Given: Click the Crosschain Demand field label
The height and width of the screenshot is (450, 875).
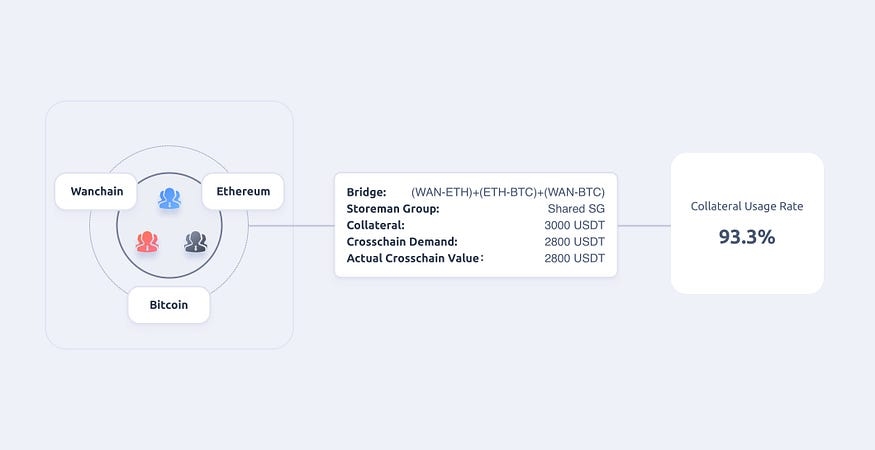Looking at the screenshot, I should click(x=402, y=242).
